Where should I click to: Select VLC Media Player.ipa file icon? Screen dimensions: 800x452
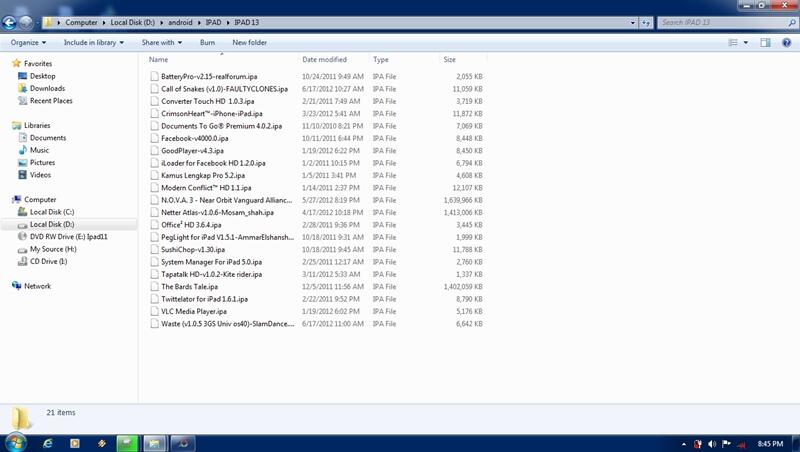[x=154, y=311]
